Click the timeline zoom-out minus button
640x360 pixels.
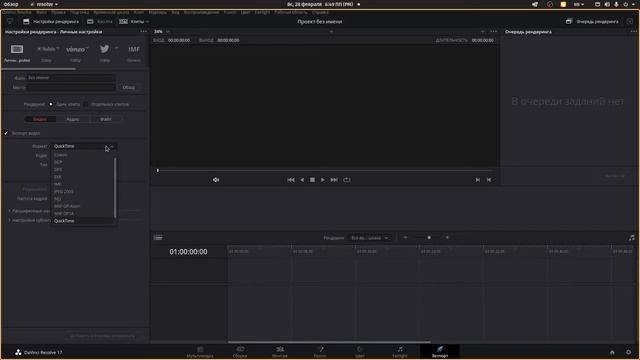pos(405,238)
